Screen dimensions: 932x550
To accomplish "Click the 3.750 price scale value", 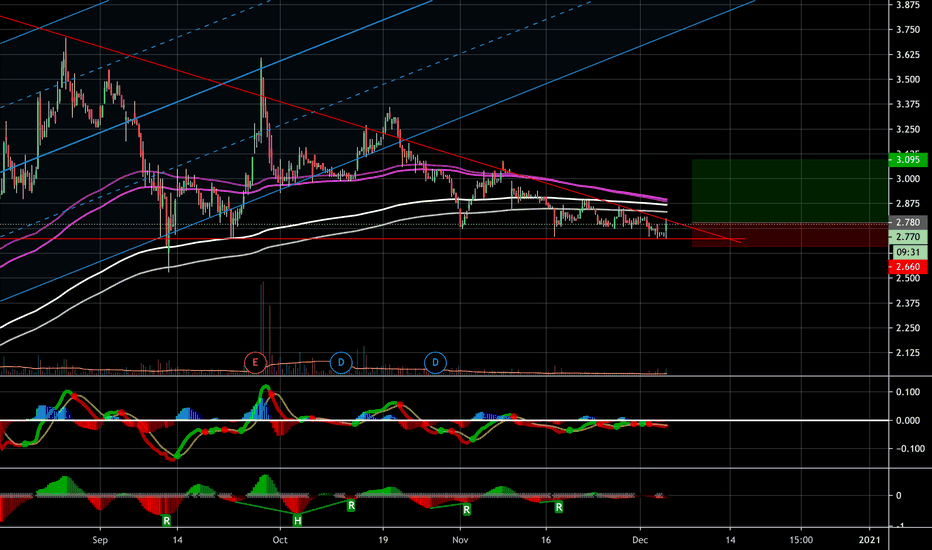I will tap(908, 30).
